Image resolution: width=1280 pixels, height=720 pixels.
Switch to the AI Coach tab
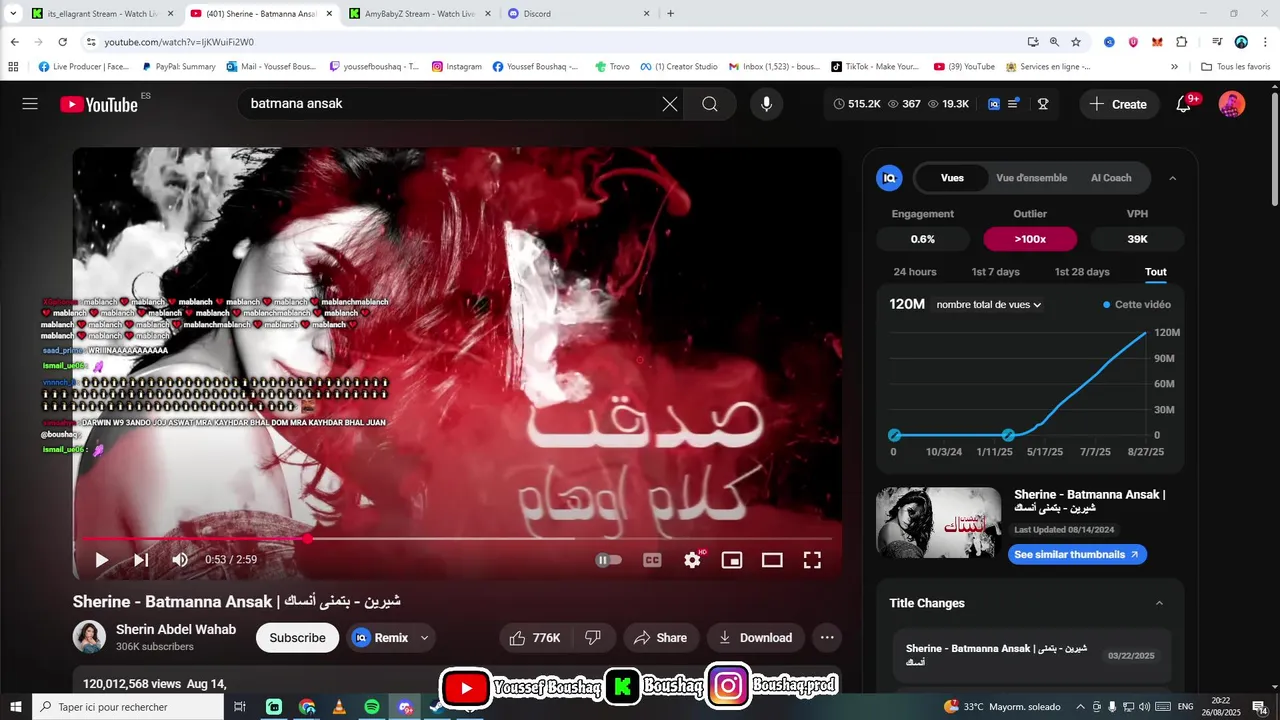pyautogui.click(x=1111, y=178)
